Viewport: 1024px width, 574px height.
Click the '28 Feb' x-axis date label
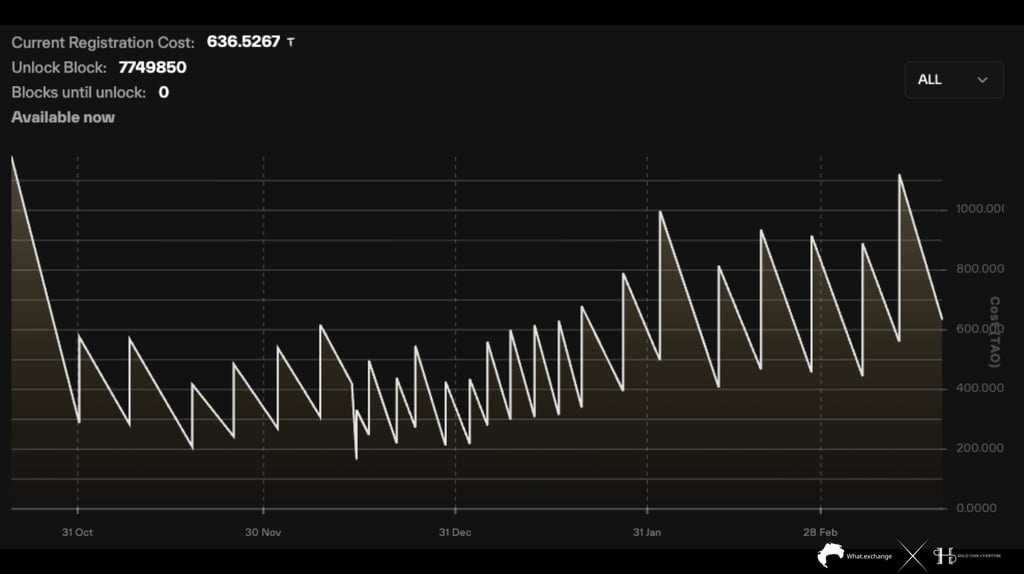820,532
